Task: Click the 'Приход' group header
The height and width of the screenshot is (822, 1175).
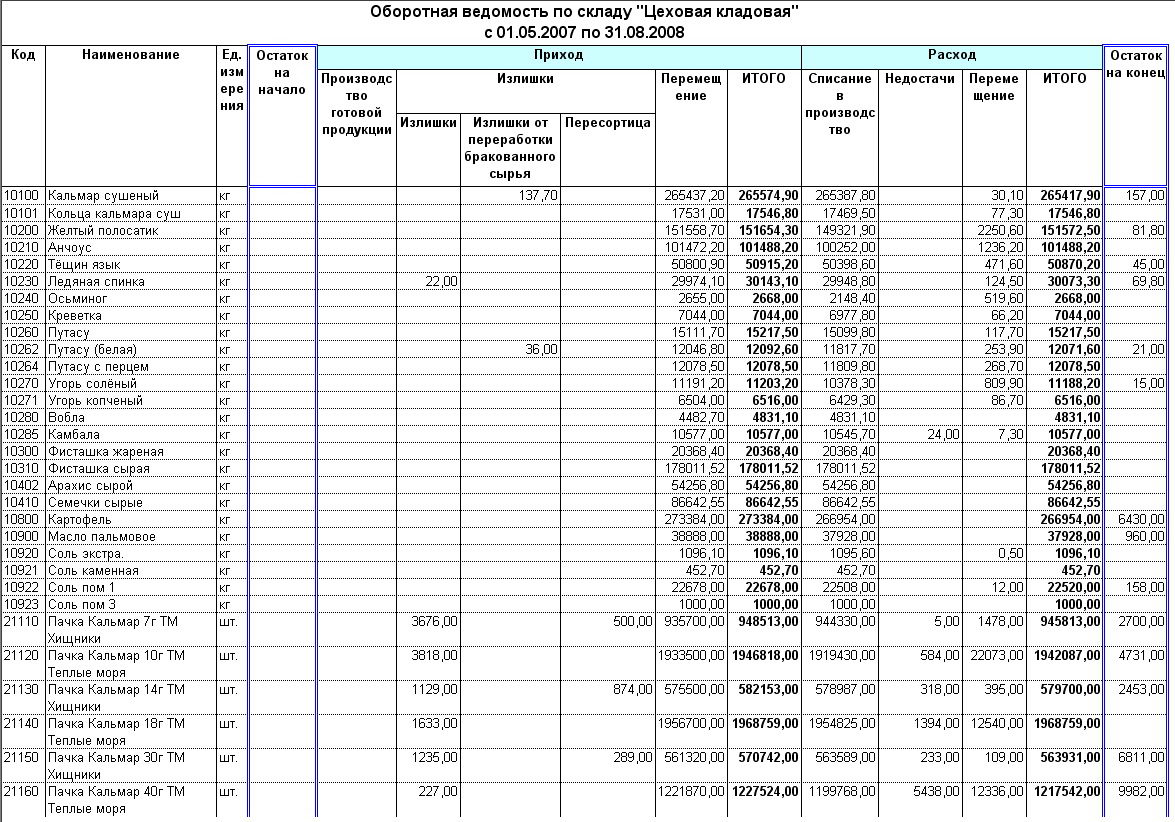Action: (x=559, y=56)
